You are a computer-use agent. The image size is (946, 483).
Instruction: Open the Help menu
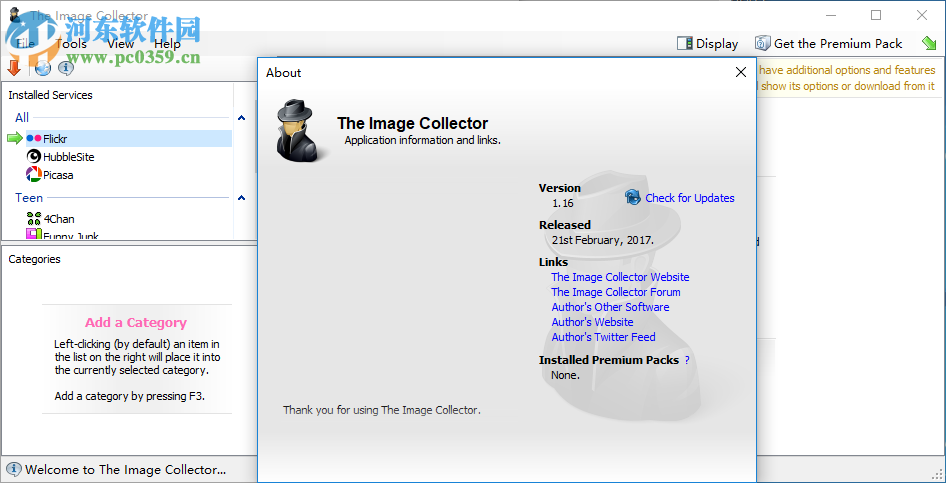click(167, 43)
